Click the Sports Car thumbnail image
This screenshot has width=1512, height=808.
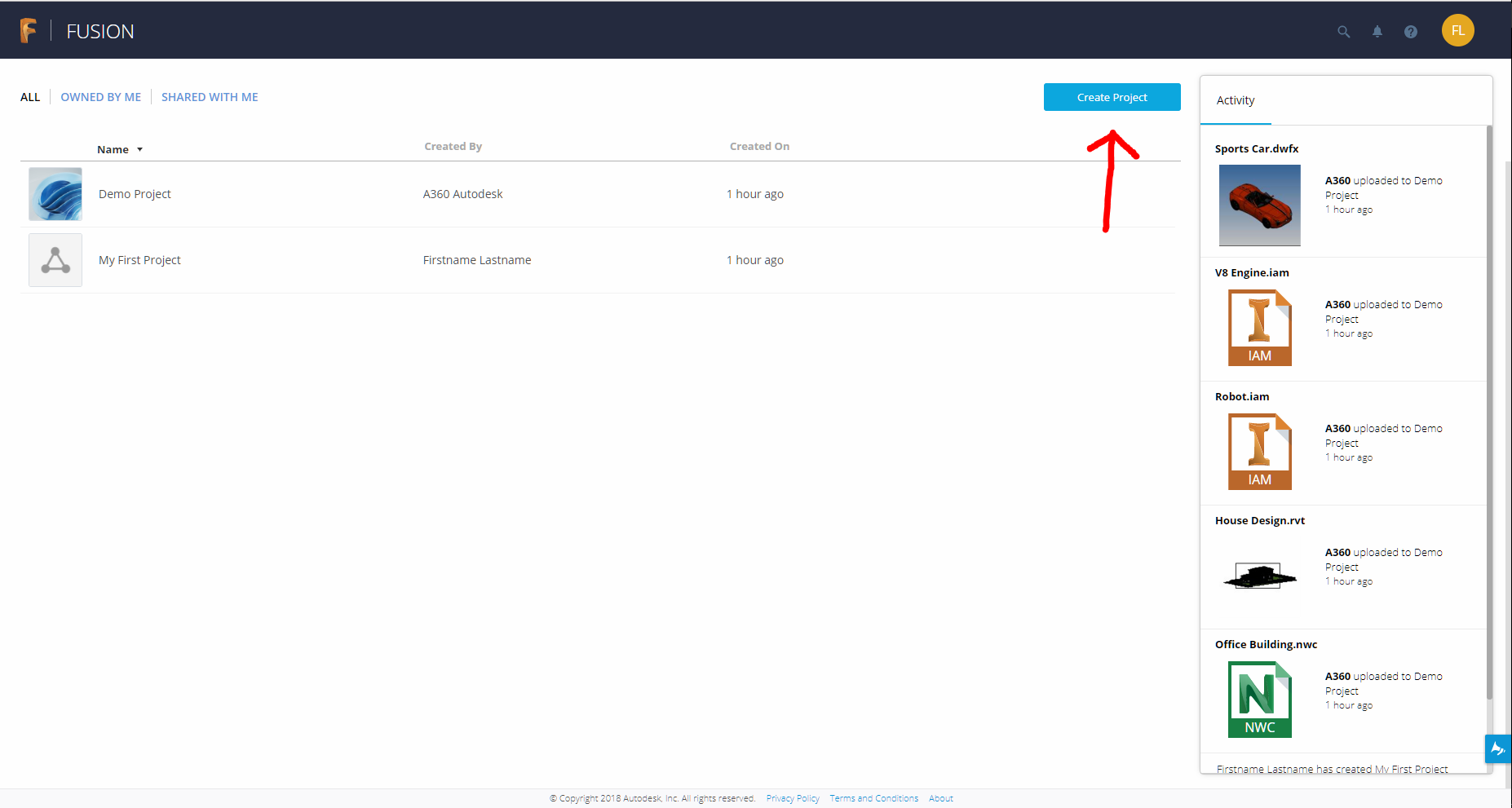(x=1259, y=205)
